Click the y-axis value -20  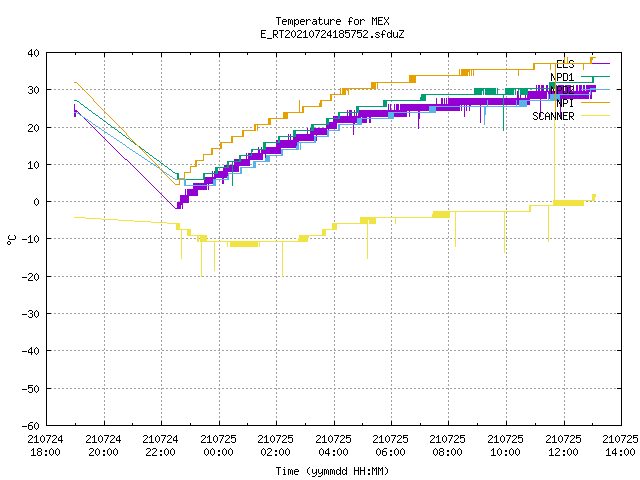click(x=31, y=277)
